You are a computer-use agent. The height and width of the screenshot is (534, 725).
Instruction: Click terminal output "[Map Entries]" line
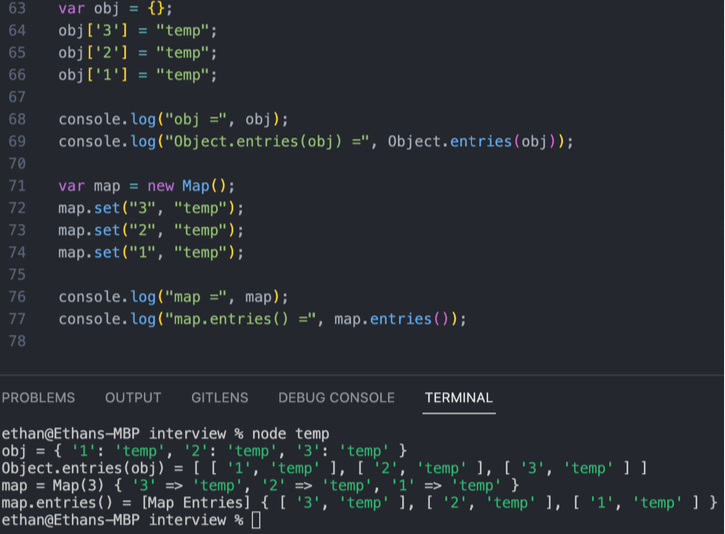(x=359, y=503)
